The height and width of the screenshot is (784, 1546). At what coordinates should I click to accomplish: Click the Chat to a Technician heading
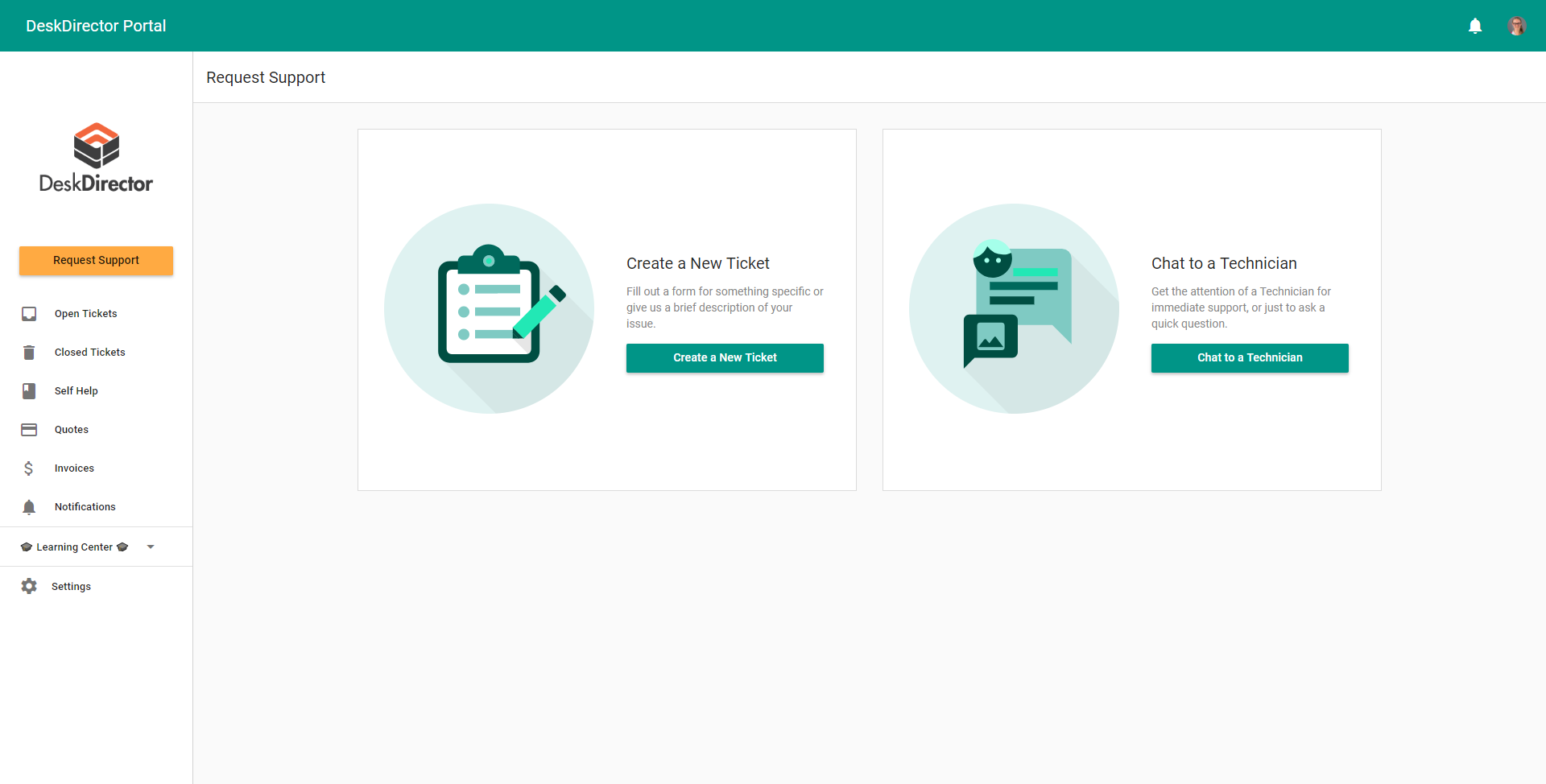1224,263
